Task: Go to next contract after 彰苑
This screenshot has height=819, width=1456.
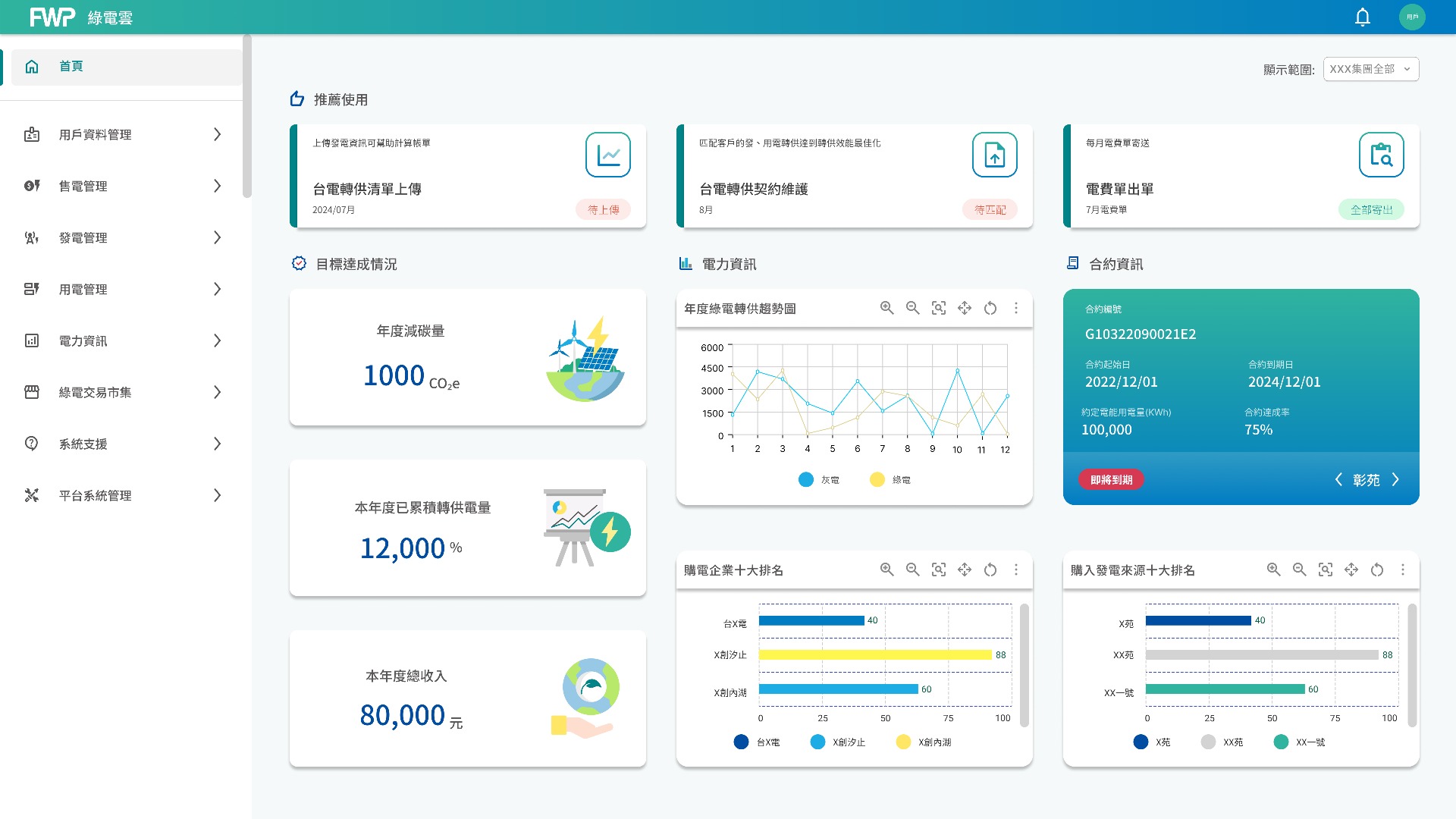Action: tap(1395, 480)
